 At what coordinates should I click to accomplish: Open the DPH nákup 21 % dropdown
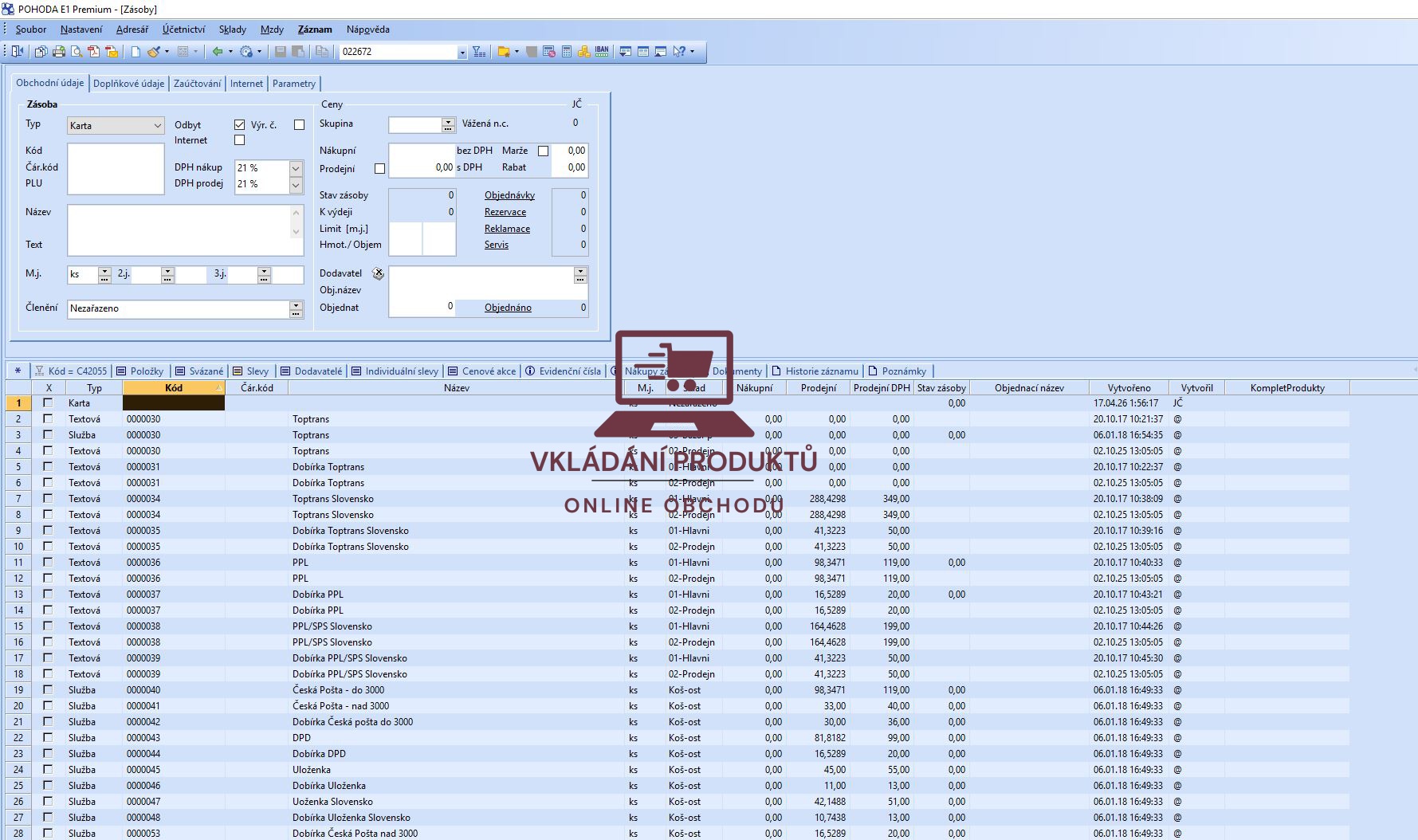click(296, 168)
